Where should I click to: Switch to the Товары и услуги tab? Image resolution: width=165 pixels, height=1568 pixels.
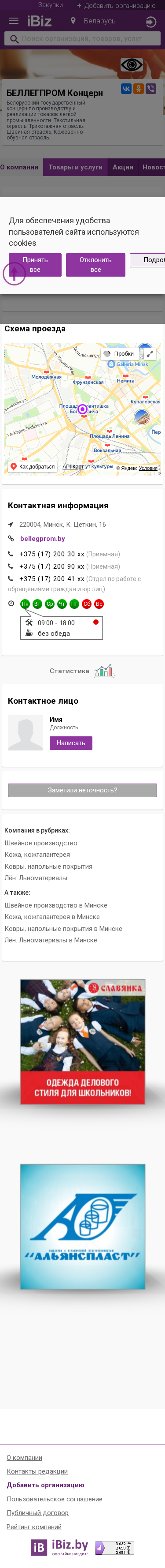[x=76, y=167]
